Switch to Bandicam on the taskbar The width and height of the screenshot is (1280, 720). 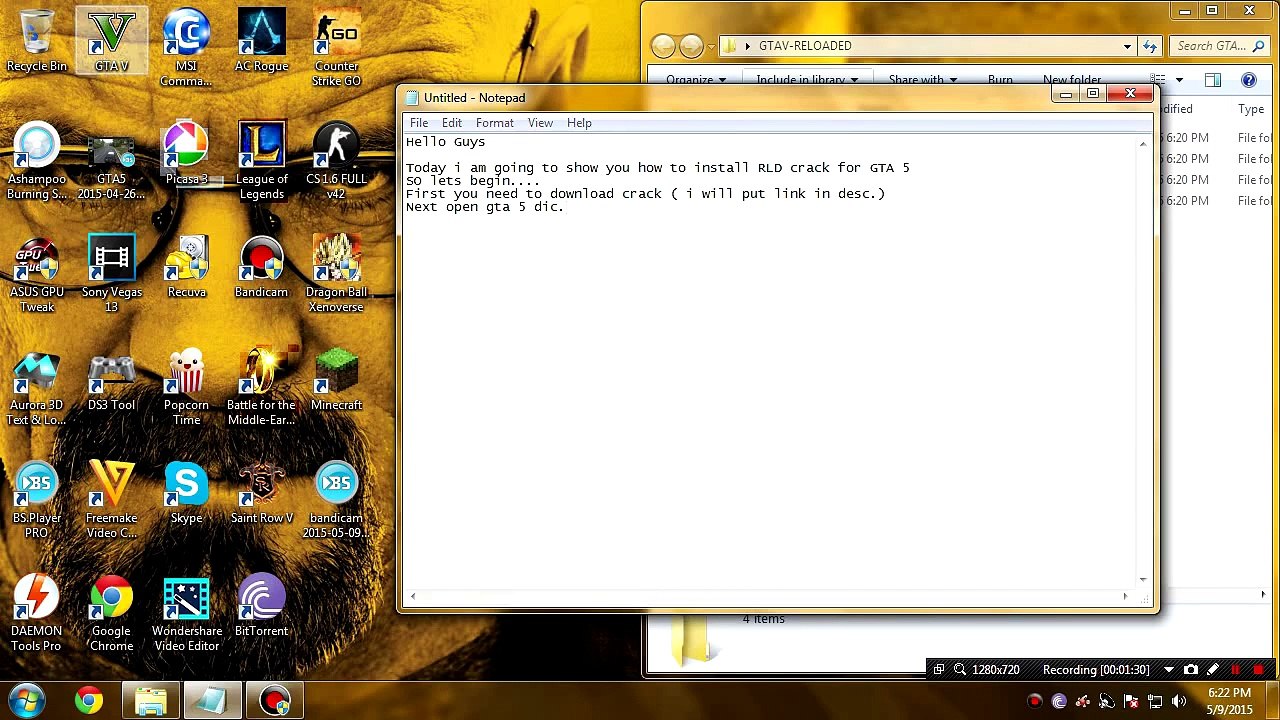(x=274, y=701)
